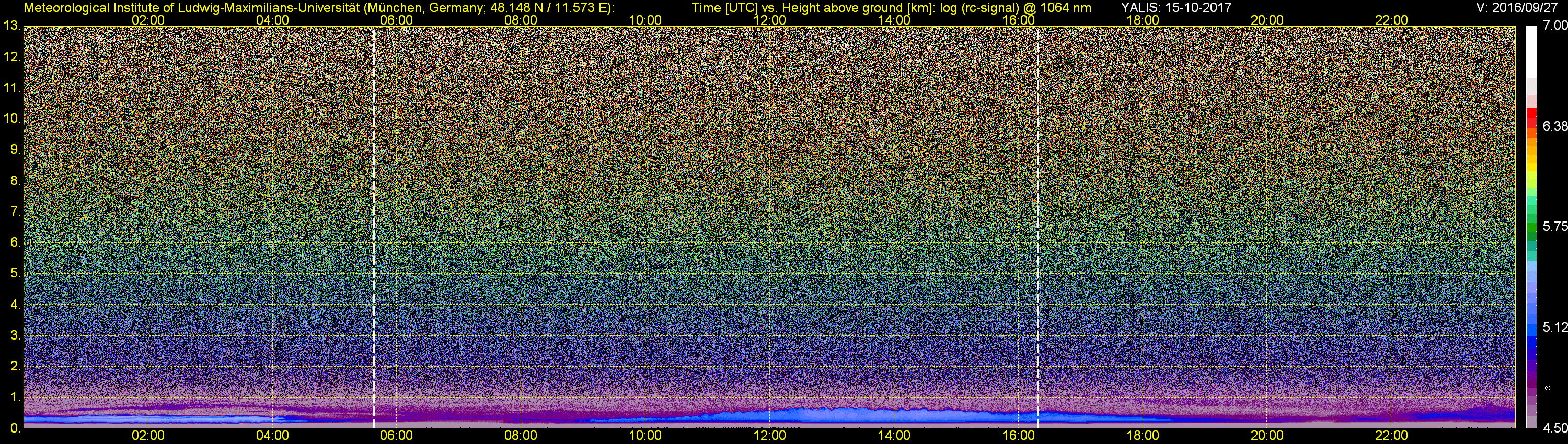The image size is (1568, 444).
Task: Click the small 'eq' label beside the colorbar
Action: point(1548,388)
